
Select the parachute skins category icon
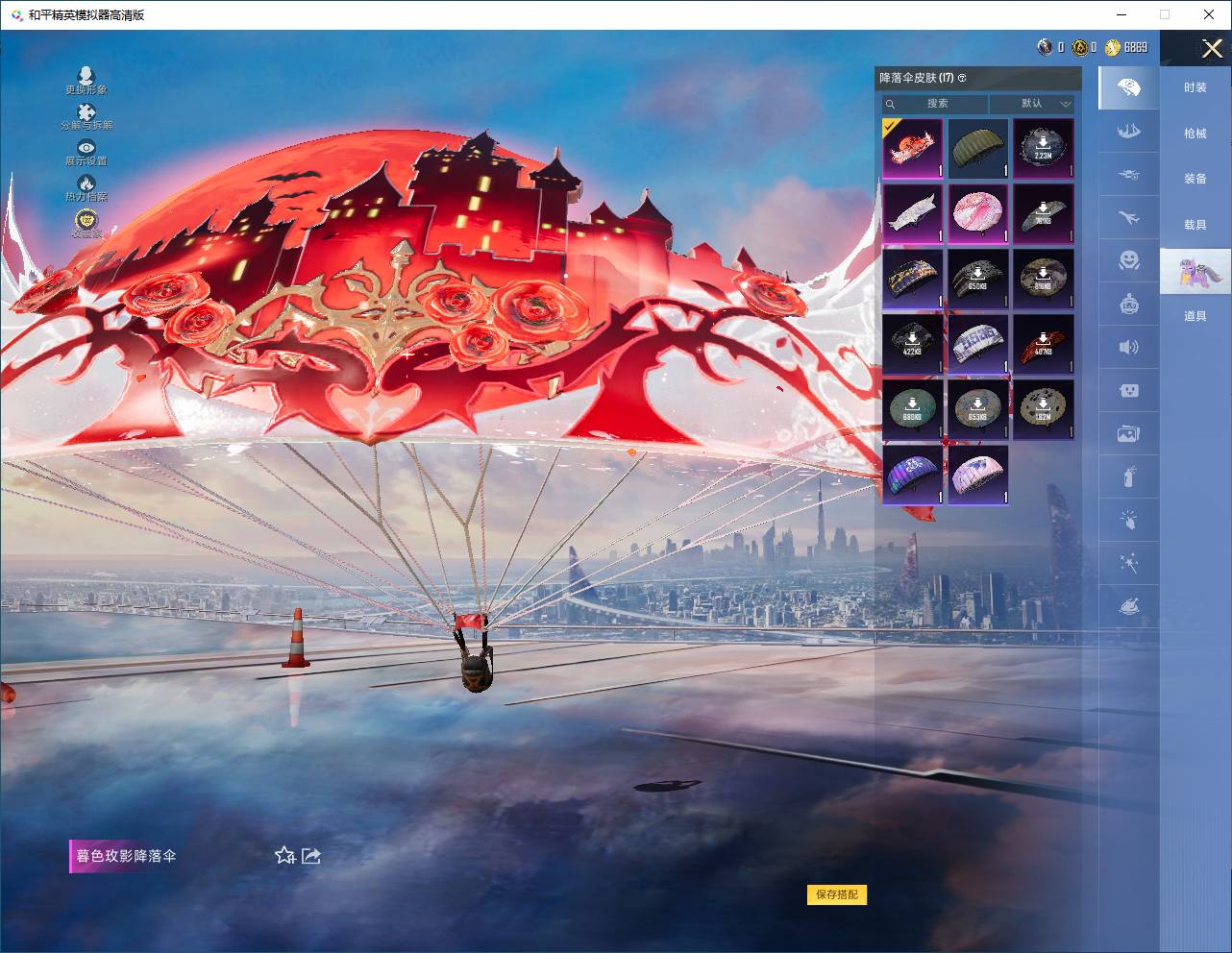coord(1129,87)
